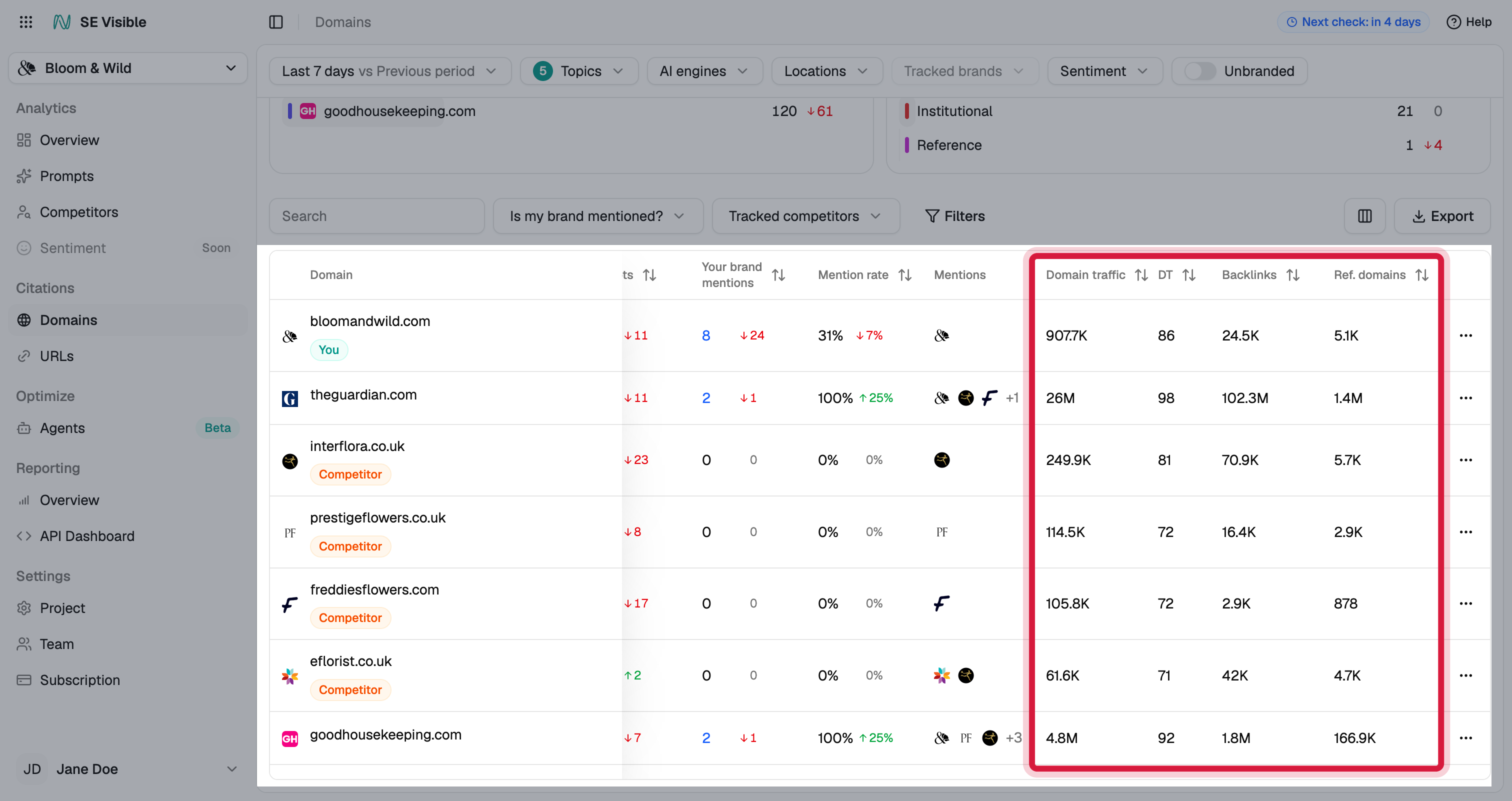Sort the Mention rate column arrows

(905, 274)
